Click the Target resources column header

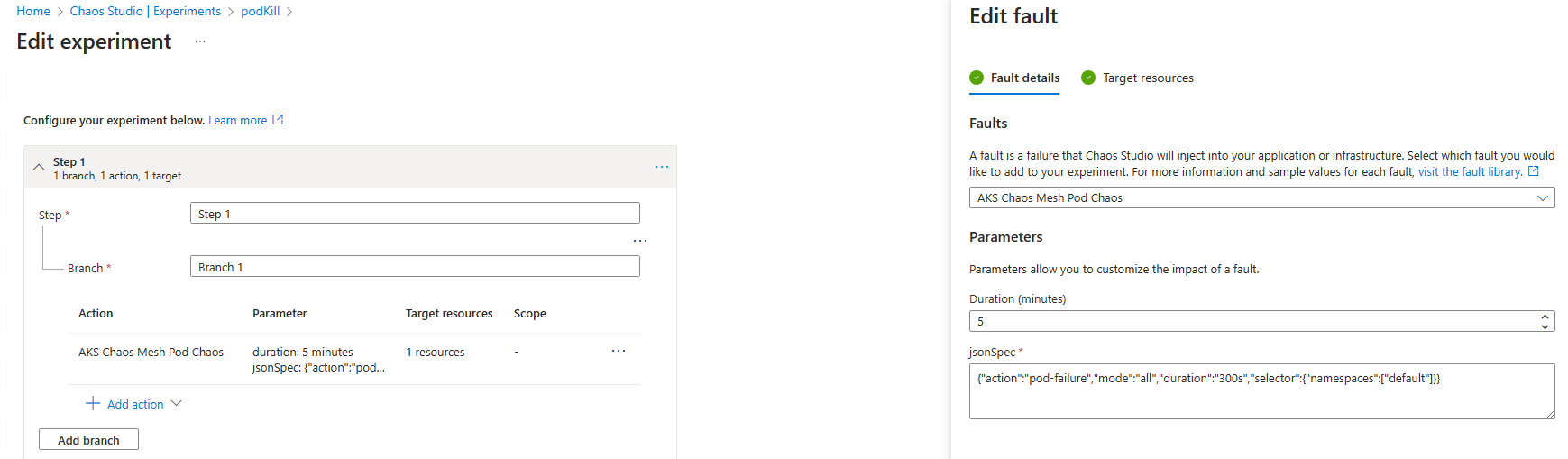(x=449, y=313)
